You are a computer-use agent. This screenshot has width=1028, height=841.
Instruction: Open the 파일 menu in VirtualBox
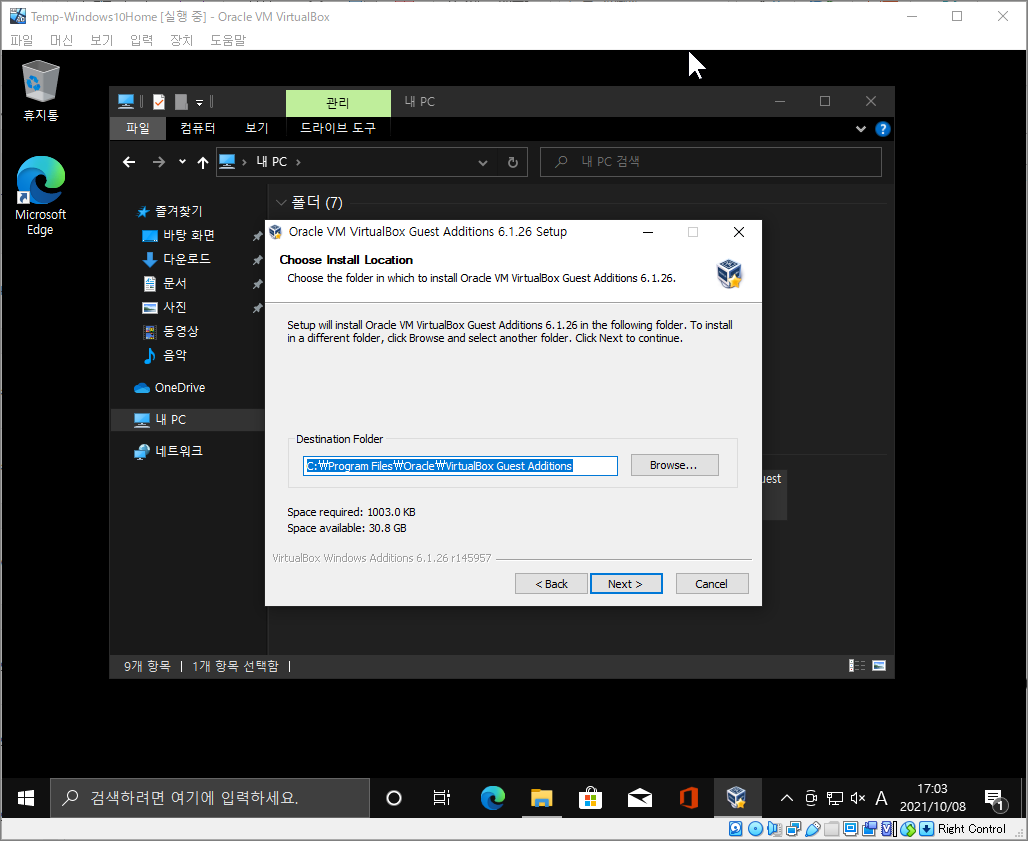[22, 40]
